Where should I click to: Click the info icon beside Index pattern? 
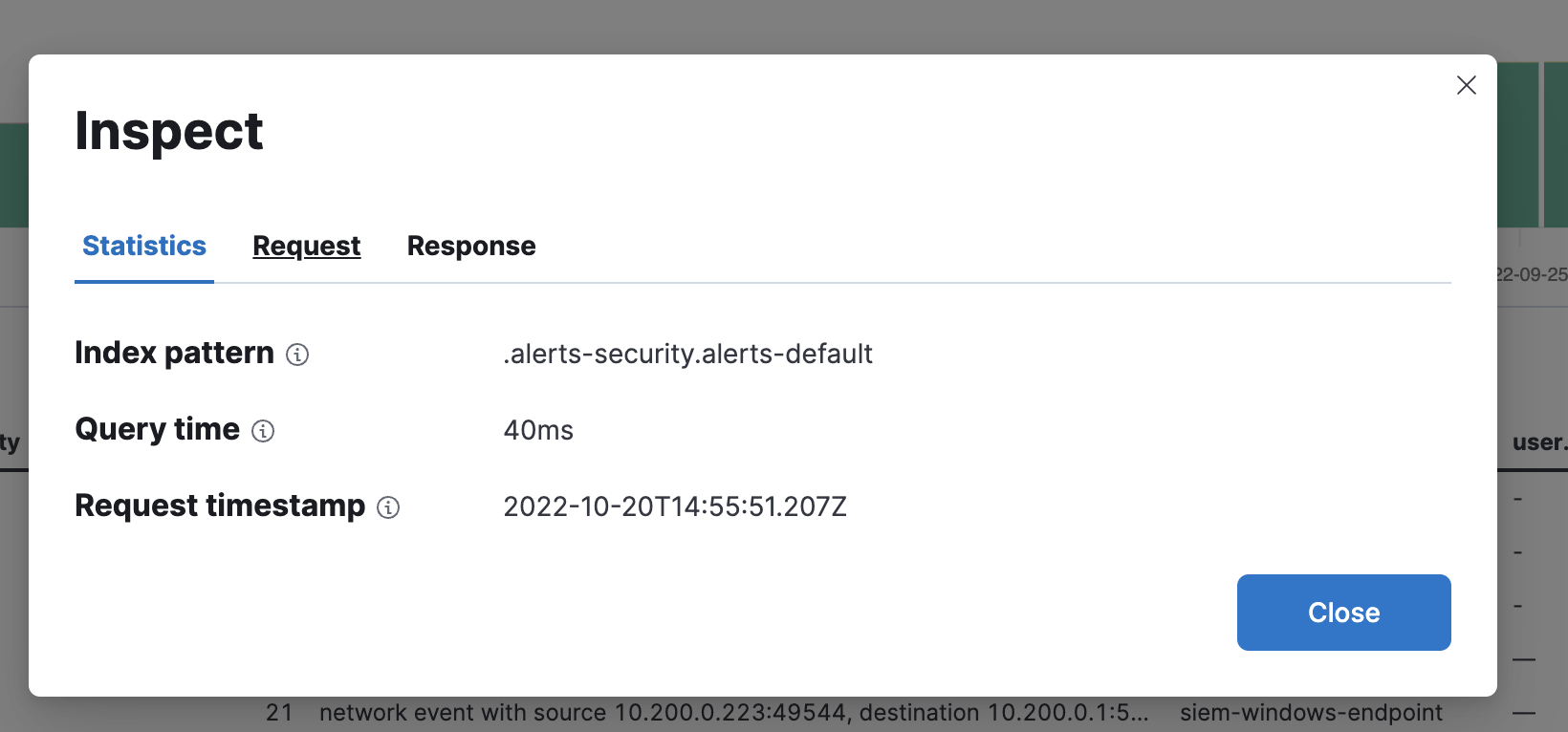point(298,355)
